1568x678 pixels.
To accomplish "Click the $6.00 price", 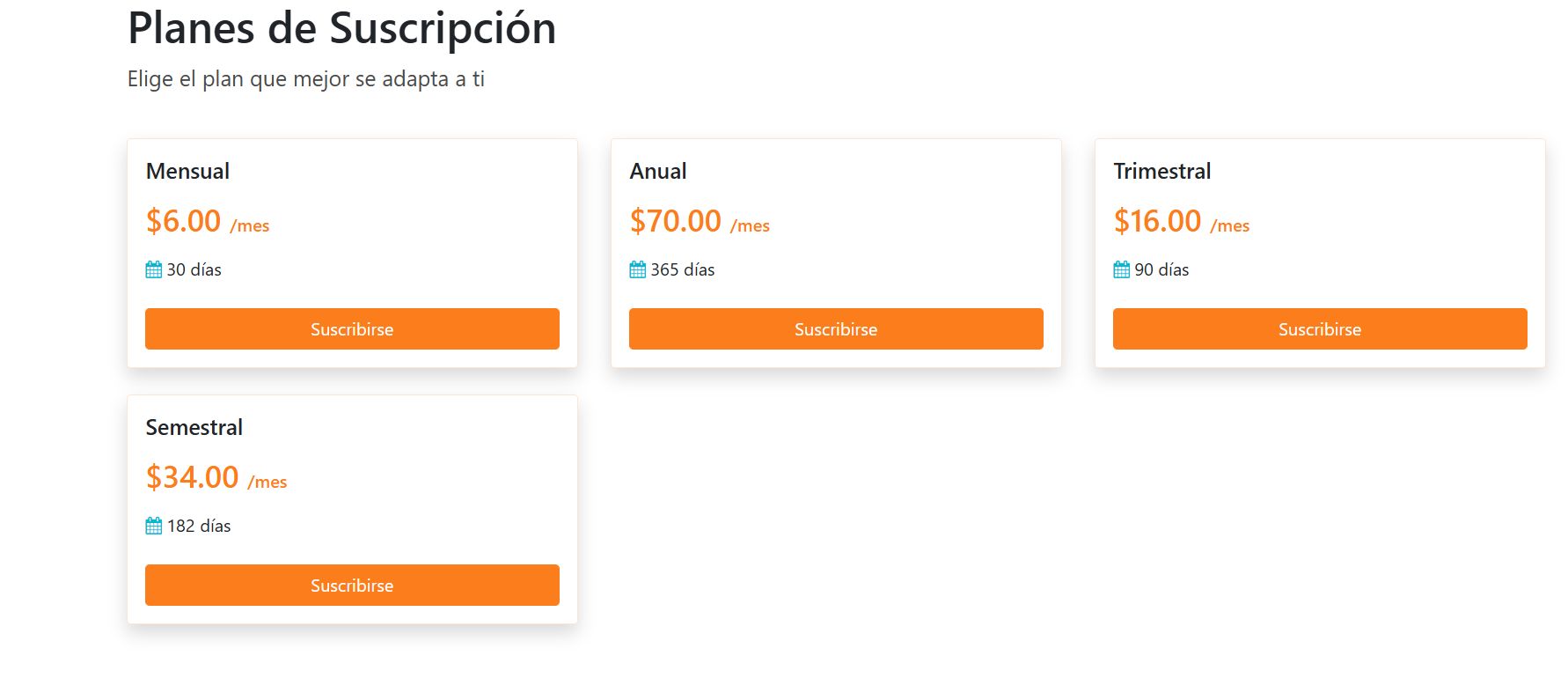I will 184,221.
